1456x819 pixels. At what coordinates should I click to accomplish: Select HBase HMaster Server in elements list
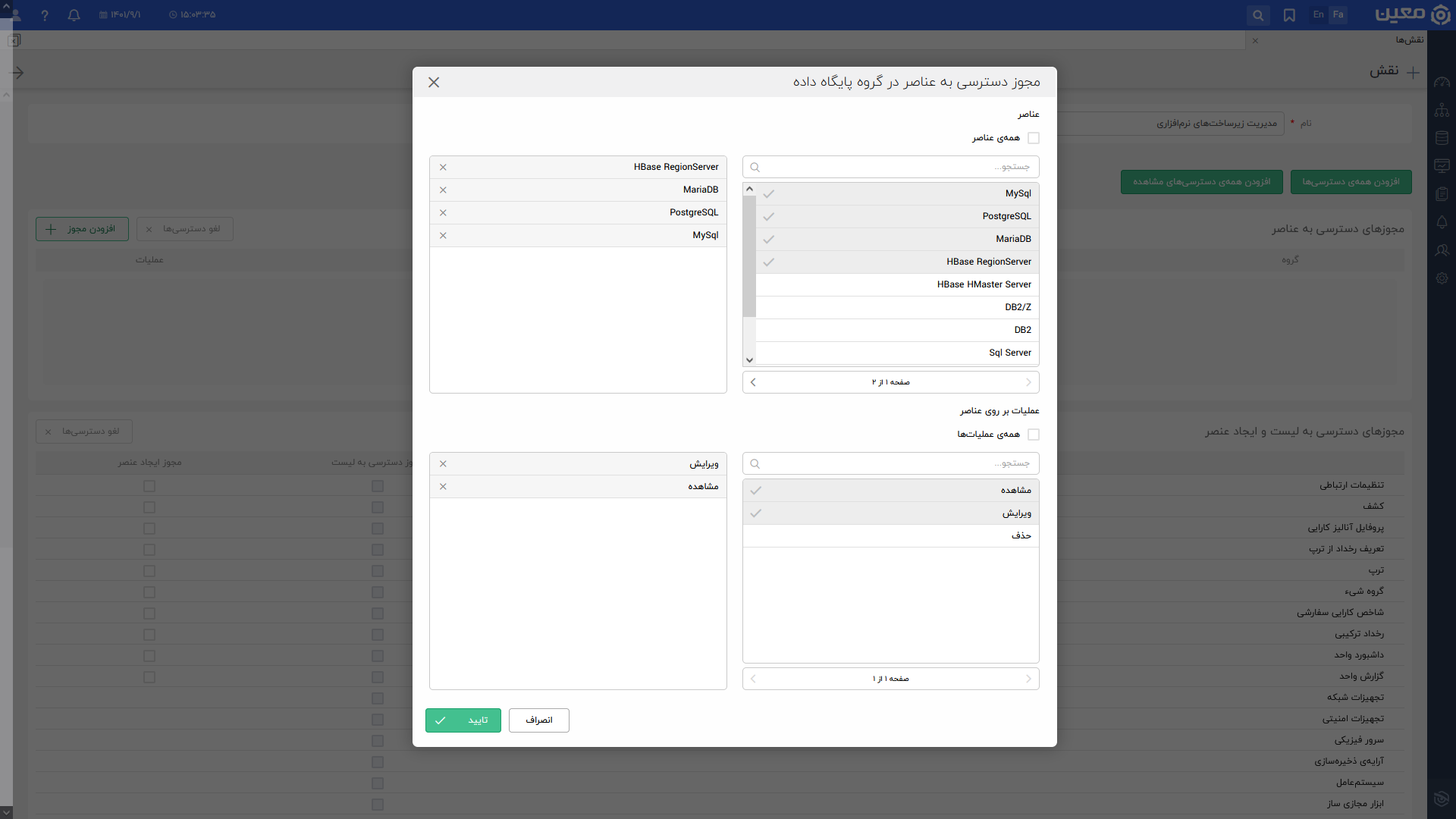(896, 284)
